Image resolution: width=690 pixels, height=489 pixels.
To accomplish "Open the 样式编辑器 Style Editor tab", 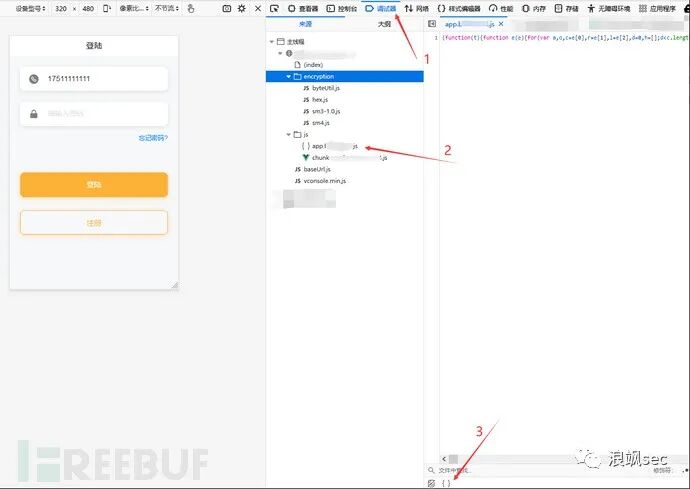I will point(459,8).
